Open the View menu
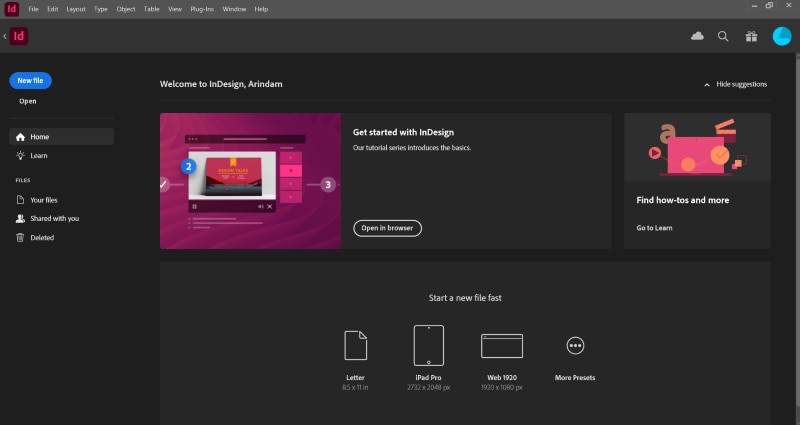This screenshot has height=425, width=800. point(175,9)
